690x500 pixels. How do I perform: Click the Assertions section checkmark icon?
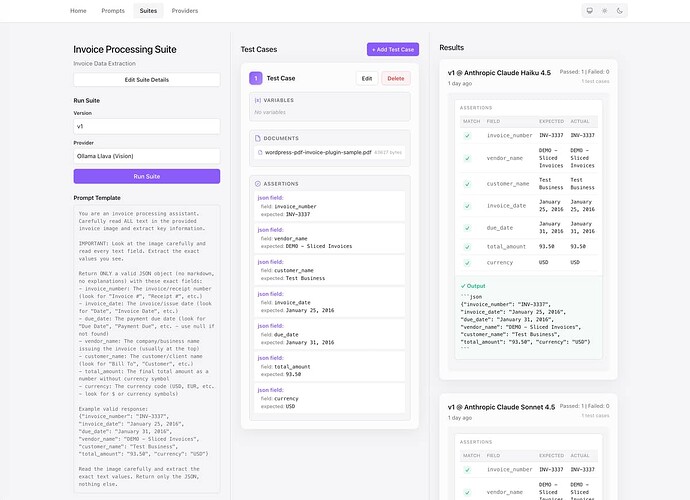point(258,183)
